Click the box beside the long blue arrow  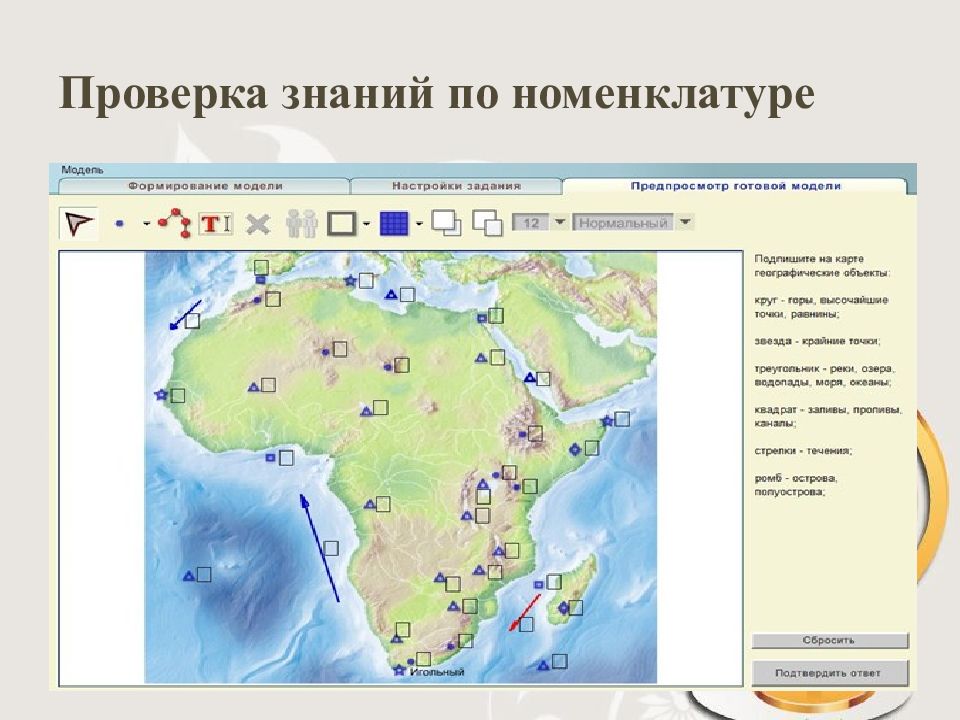coord(331,548)
